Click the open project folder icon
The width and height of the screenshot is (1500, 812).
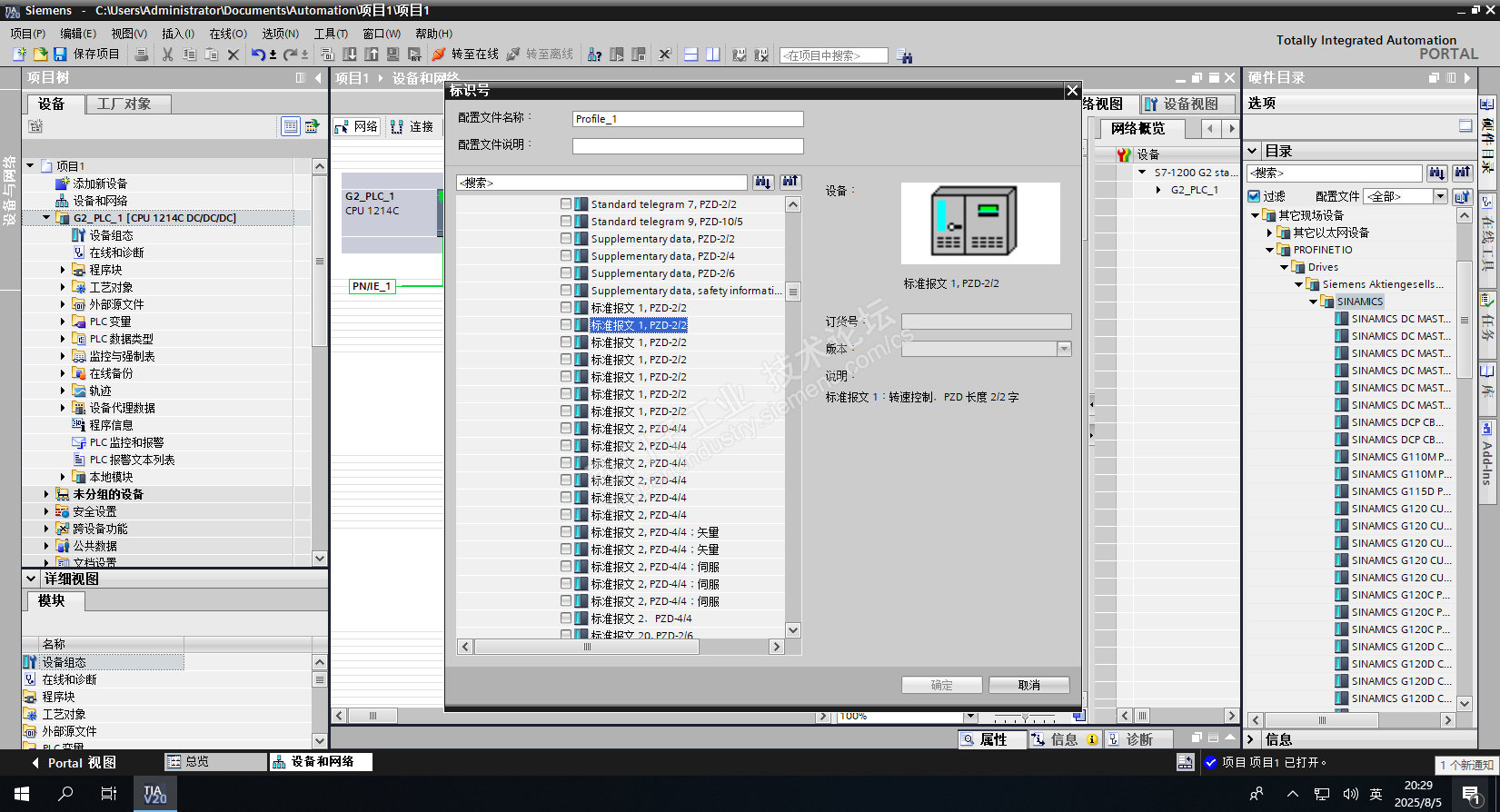click(x=41, y=54)
